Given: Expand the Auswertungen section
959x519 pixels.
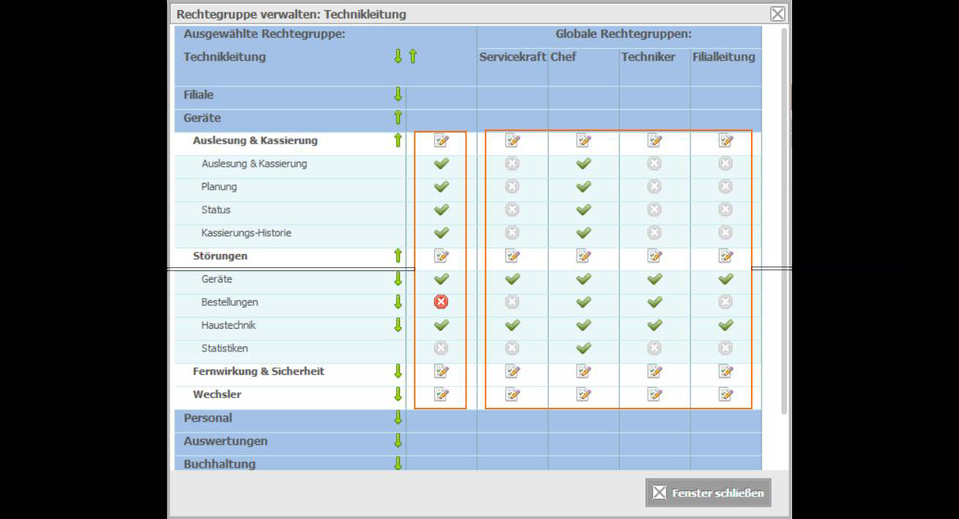Looking at the screenshot, I should tap(398, 441).
